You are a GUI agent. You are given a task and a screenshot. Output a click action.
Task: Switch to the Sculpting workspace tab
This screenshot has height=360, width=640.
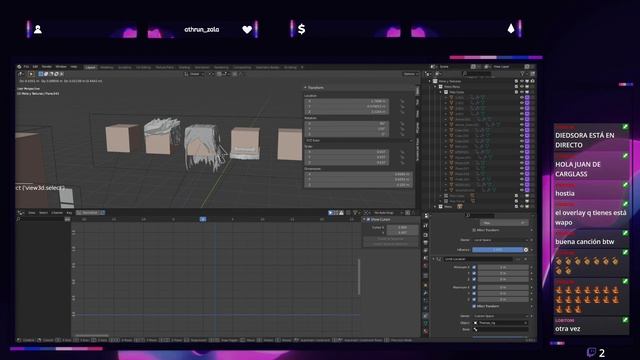pyautogui.click(x=125, y=67)
